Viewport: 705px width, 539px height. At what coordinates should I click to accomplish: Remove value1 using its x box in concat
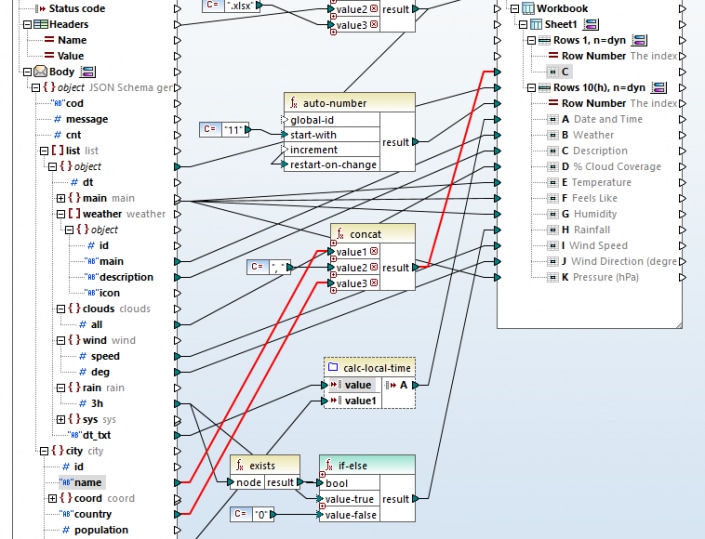374,251
